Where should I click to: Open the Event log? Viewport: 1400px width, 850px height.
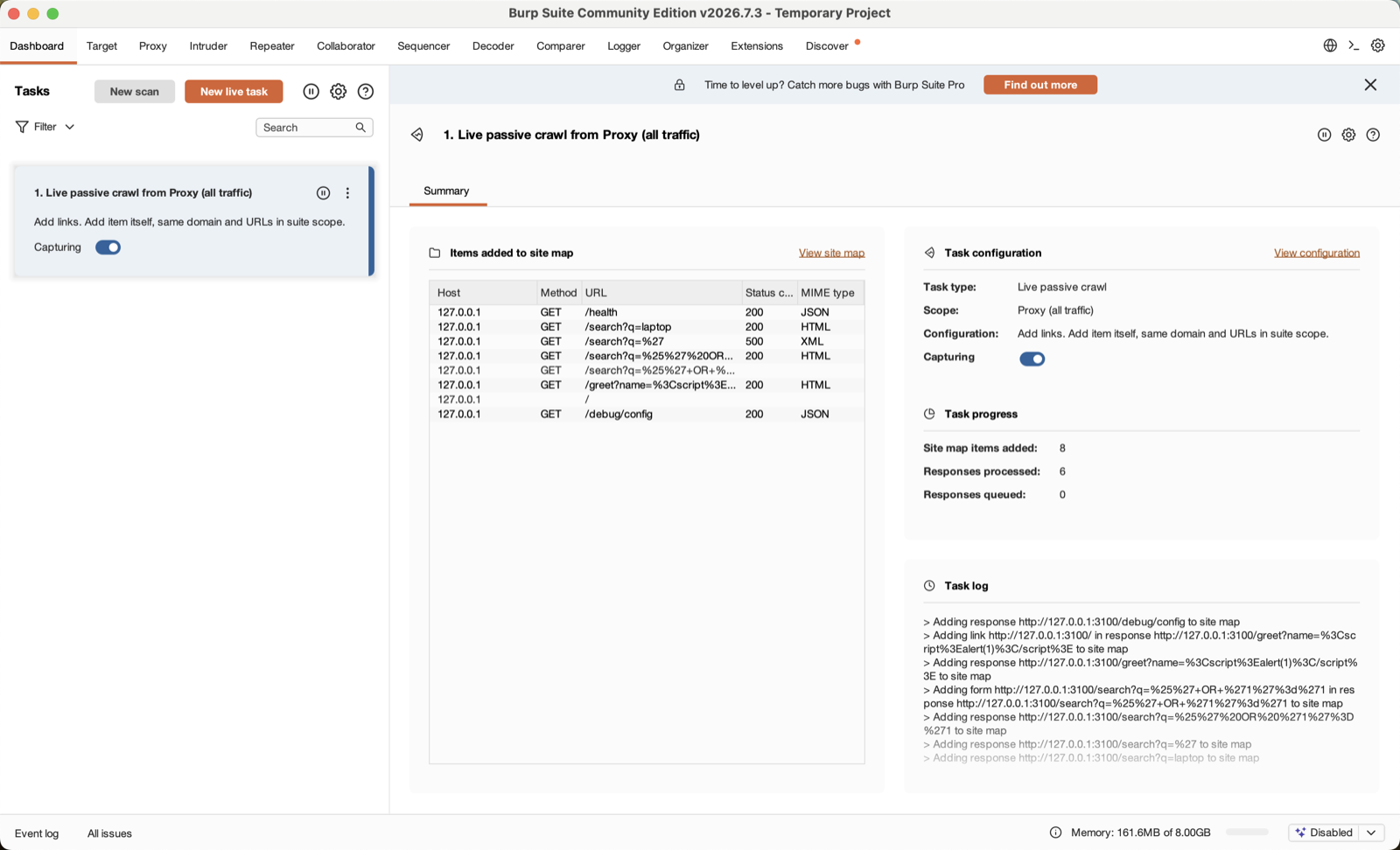37,833
